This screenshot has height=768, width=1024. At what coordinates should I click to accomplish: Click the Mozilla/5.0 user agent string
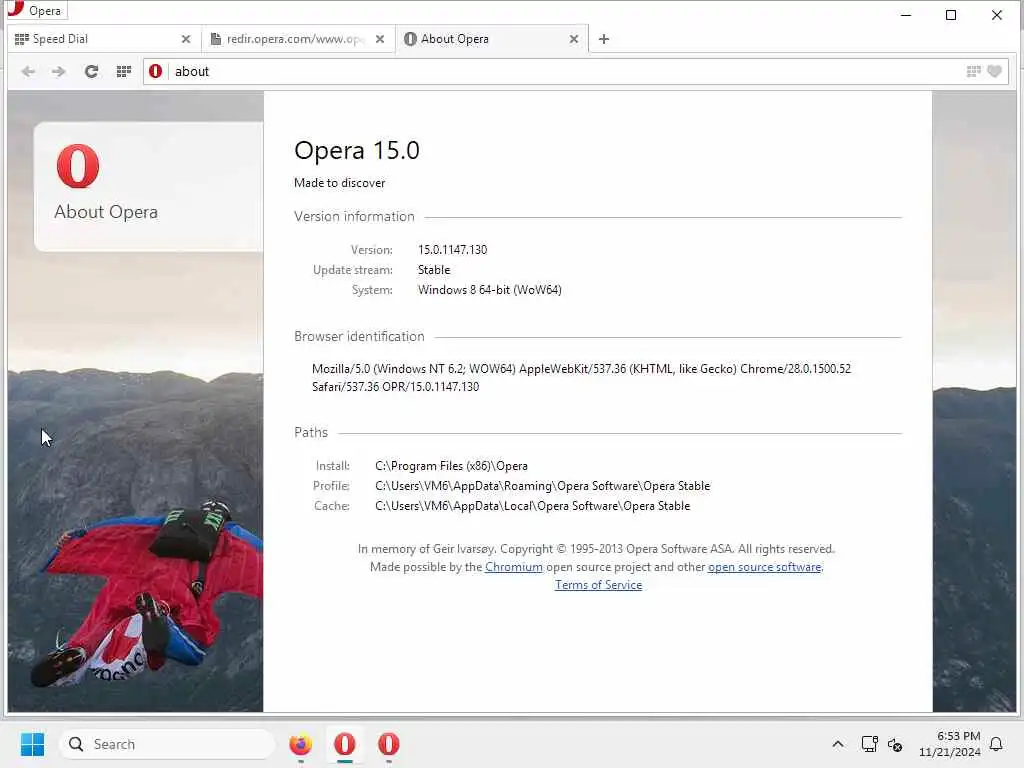[x=581, y=377]
